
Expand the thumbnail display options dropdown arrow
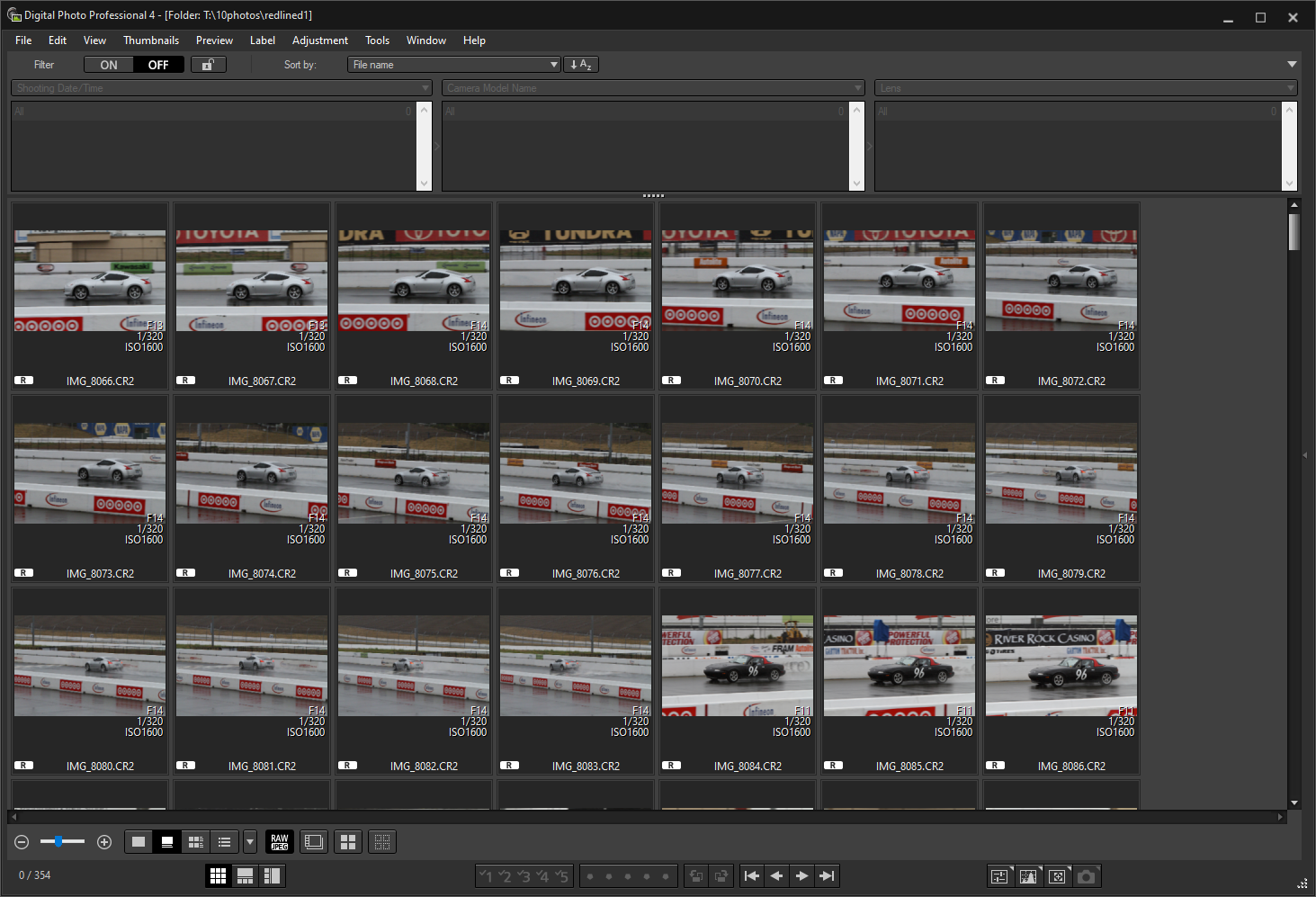(250, 842)
